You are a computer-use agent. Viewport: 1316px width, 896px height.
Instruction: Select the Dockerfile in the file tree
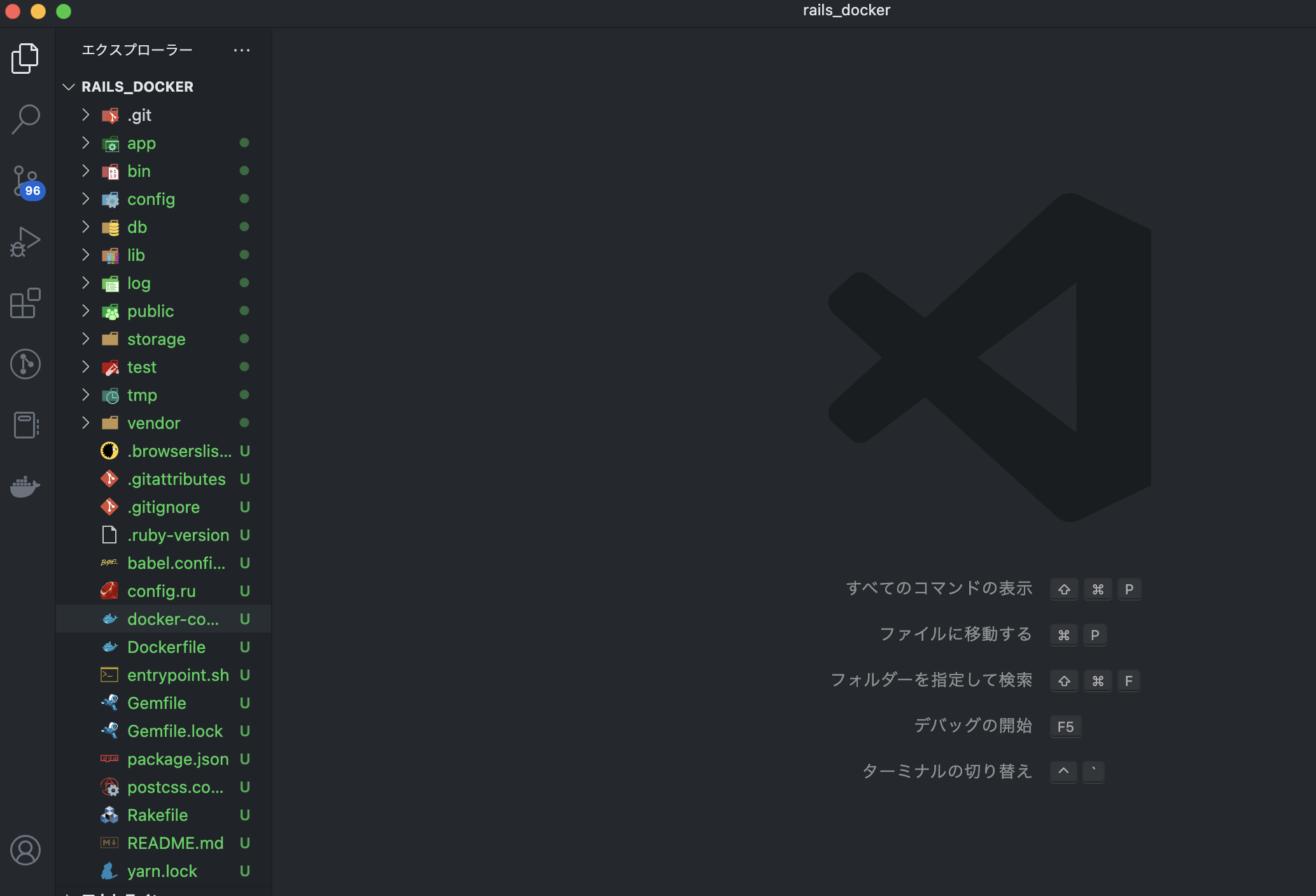167,647
